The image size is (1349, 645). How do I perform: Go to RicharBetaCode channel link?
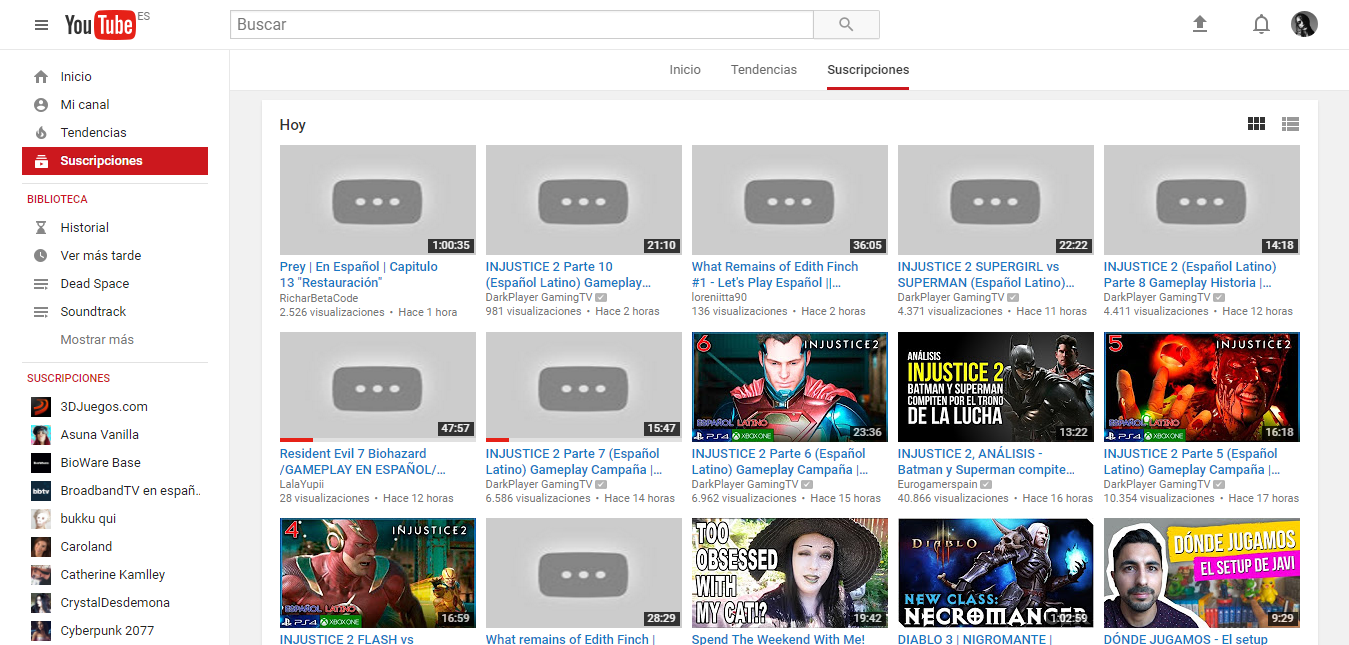pyautogui.click(x=319, y=298)
